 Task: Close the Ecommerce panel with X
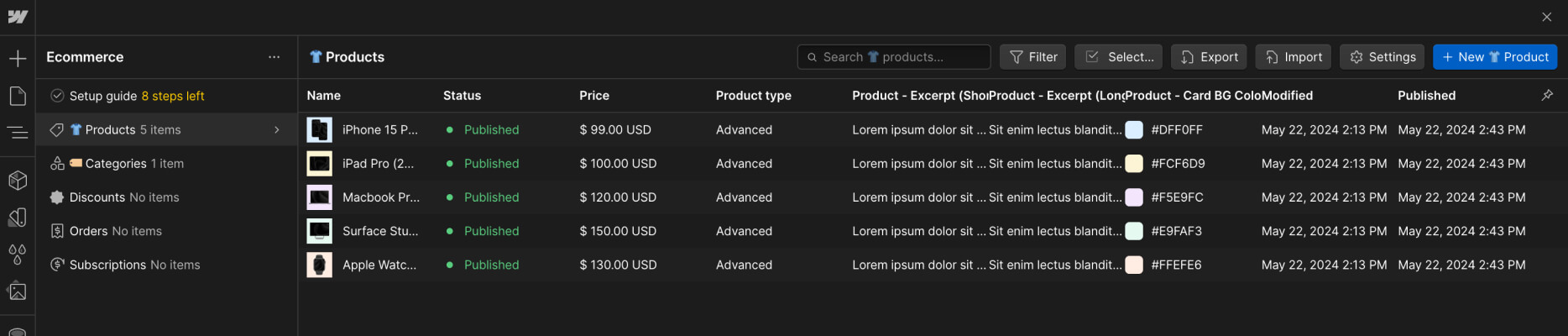[1546, 17]
